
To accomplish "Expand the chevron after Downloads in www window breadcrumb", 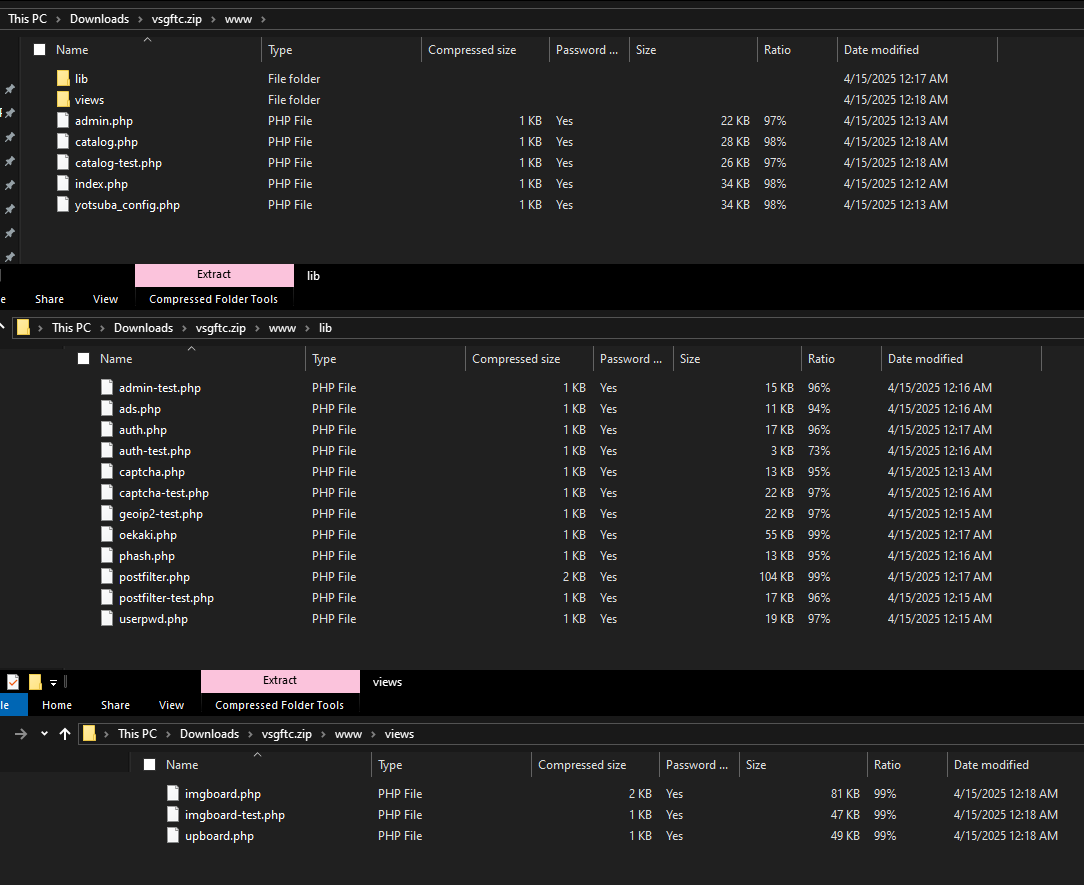I will click(x=140, y=19).
